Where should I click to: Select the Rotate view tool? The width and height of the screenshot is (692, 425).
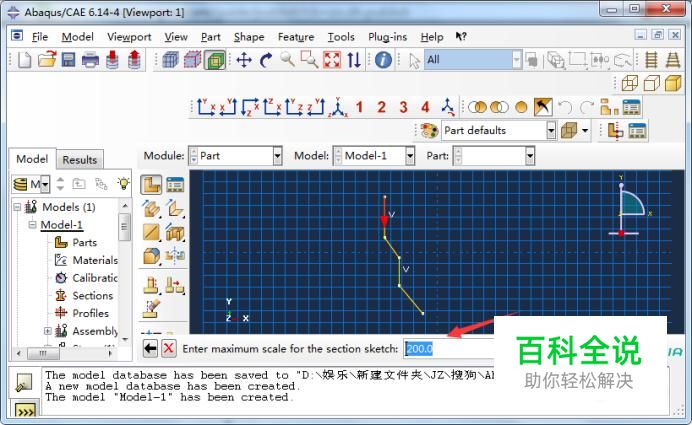[266, 60]
